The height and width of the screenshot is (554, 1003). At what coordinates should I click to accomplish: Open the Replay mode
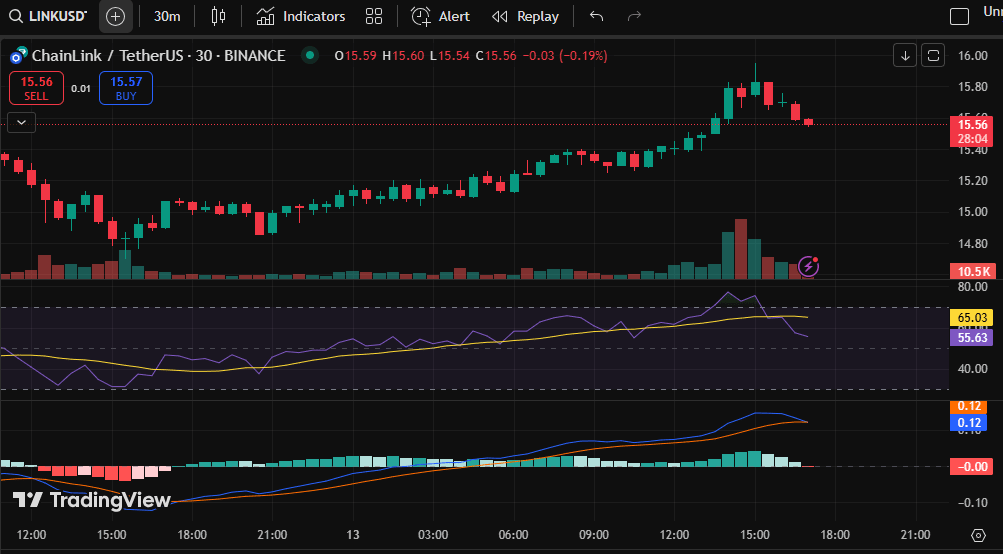[526, 16]
